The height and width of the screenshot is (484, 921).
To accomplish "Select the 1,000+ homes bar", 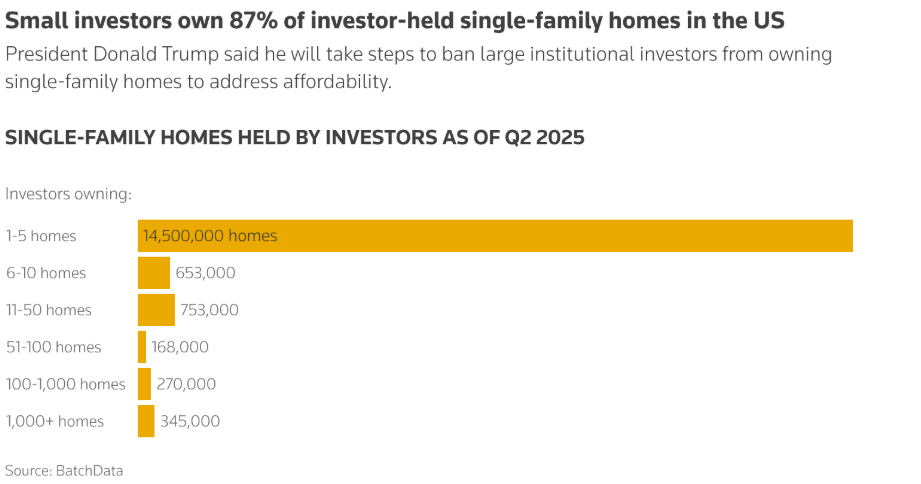I will [146, 421].
